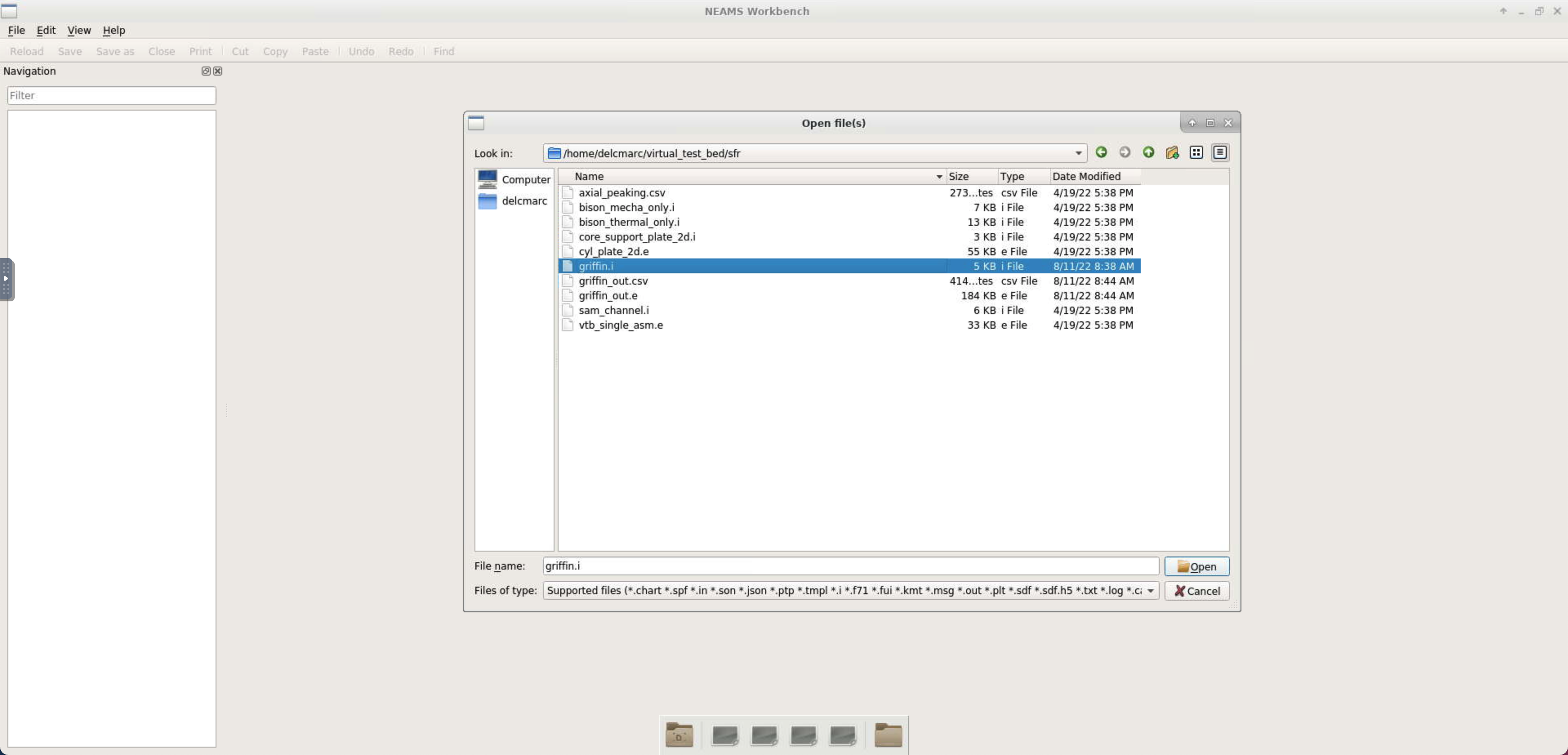Expand the left collapsed side handle

click(6, 279)
